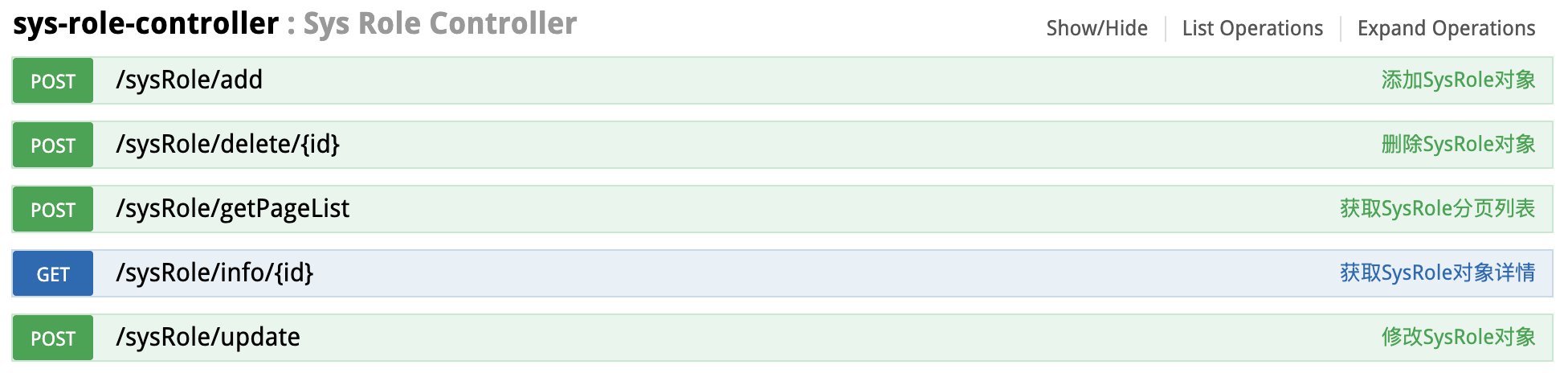Click the GET badge for /sysRole/info/{id}
1568x373 pixels.
point(53,273)
